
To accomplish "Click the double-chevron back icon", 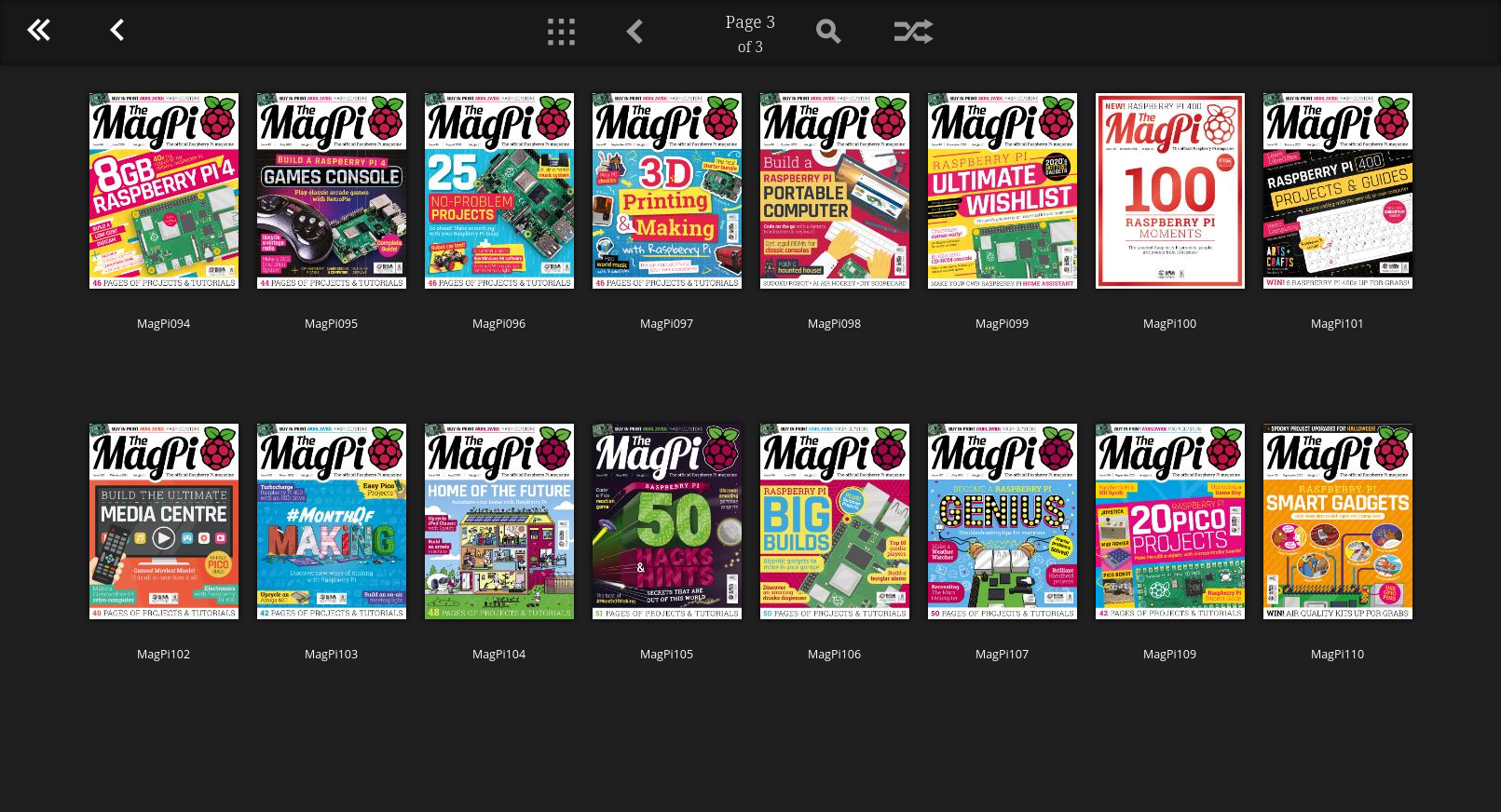I will [38, 31].
